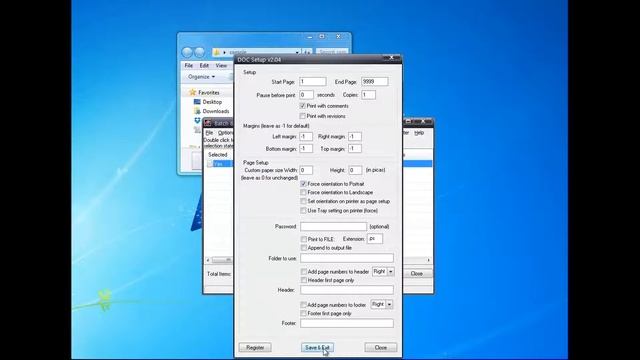
Task: Click the Explorer Forward arrow button
Action: coord(199,52)
